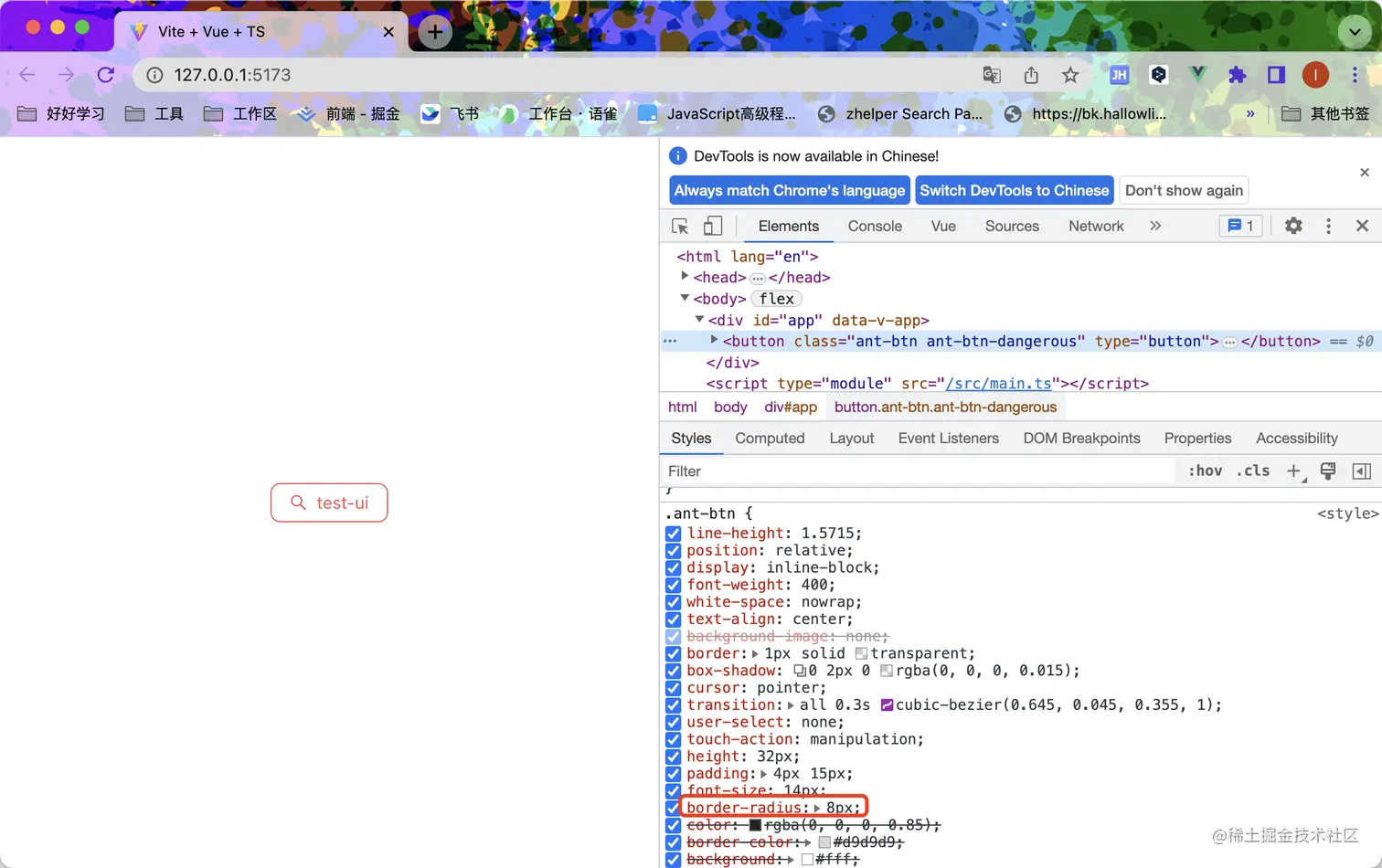Click Switch DevTools to Chinese button
The image size is (1382, 868).
tap(1015, 190)
